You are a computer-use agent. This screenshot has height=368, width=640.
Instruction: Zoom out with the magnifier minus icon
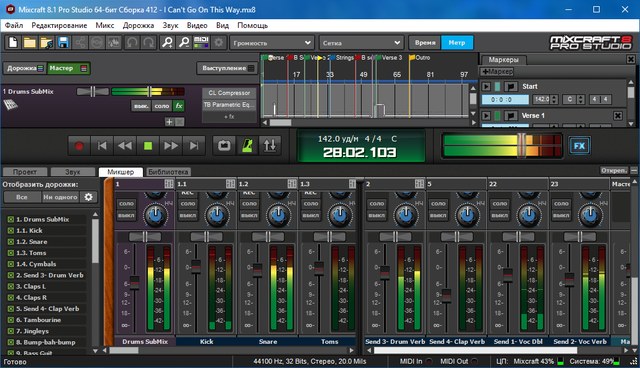pos(184,42)
